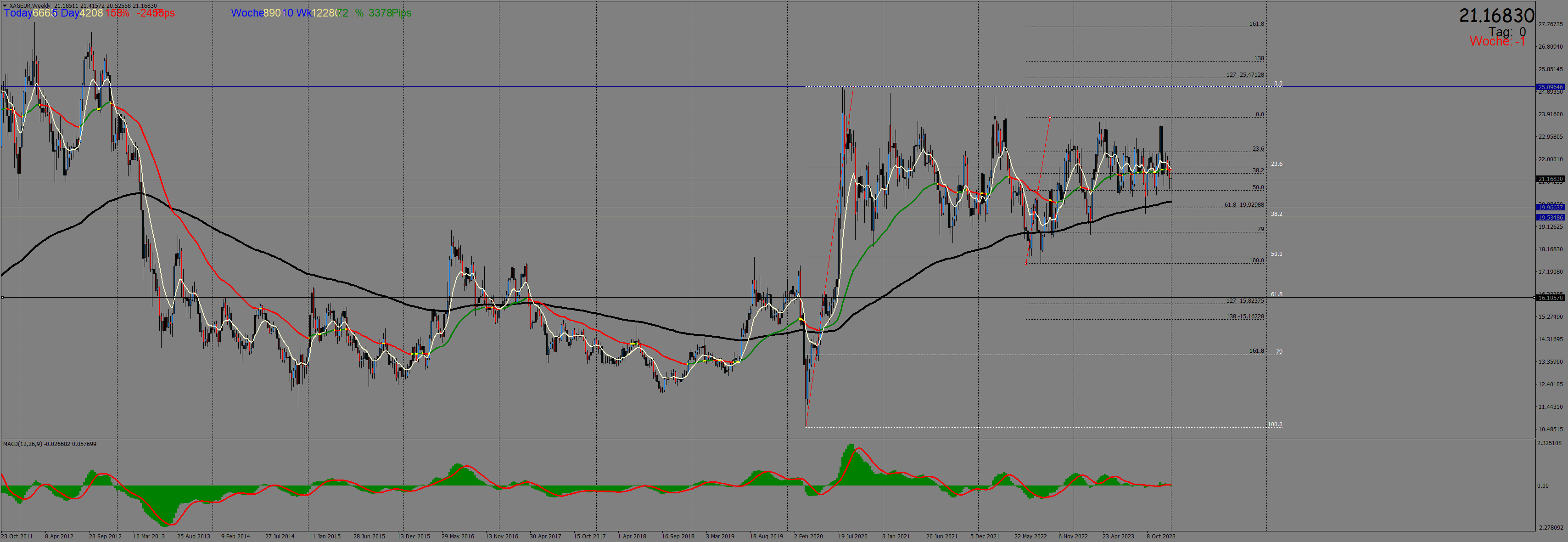
Task: Click the date label 23 Oct 2011
Action: (17, 536)
